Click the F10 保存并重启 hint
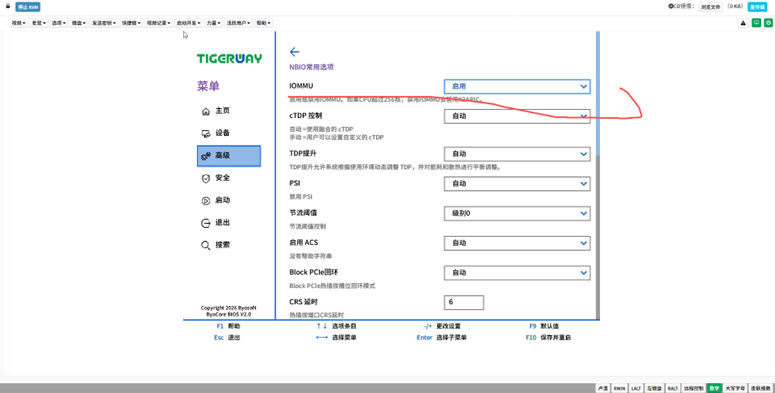Viewport: 775px width, 393px height. coord(548,338)
